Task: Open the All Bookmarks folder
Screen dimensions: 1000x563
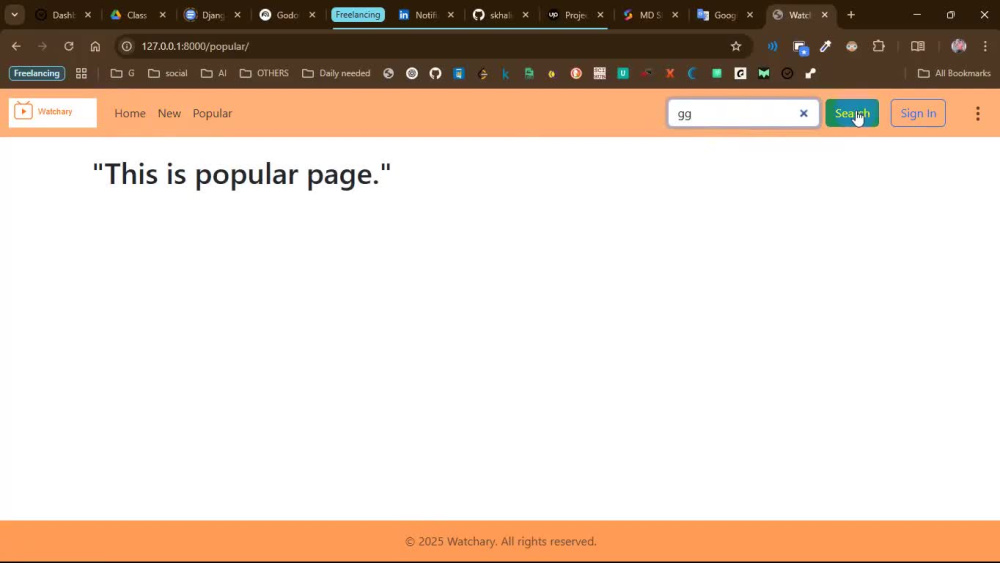Action: (x=954, y=73)
